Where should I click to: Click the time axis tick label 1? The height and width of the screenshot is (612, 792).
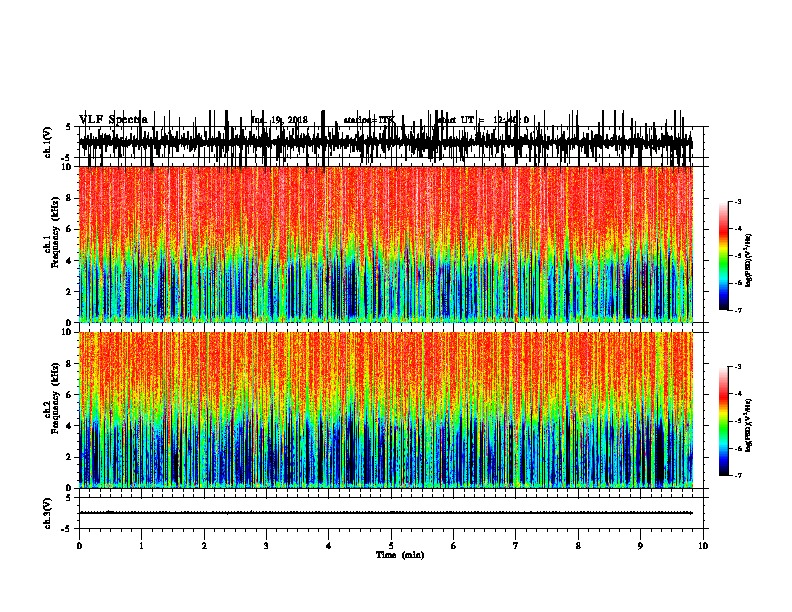click(x=141, y=546)
